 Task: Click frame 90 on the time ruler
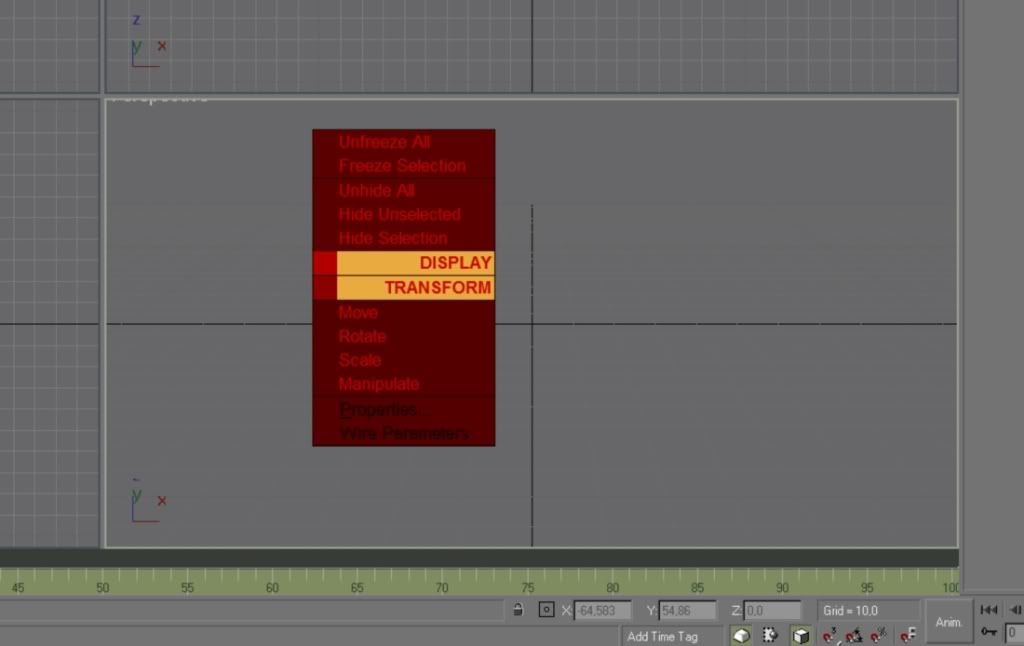(x=782, y=587)
